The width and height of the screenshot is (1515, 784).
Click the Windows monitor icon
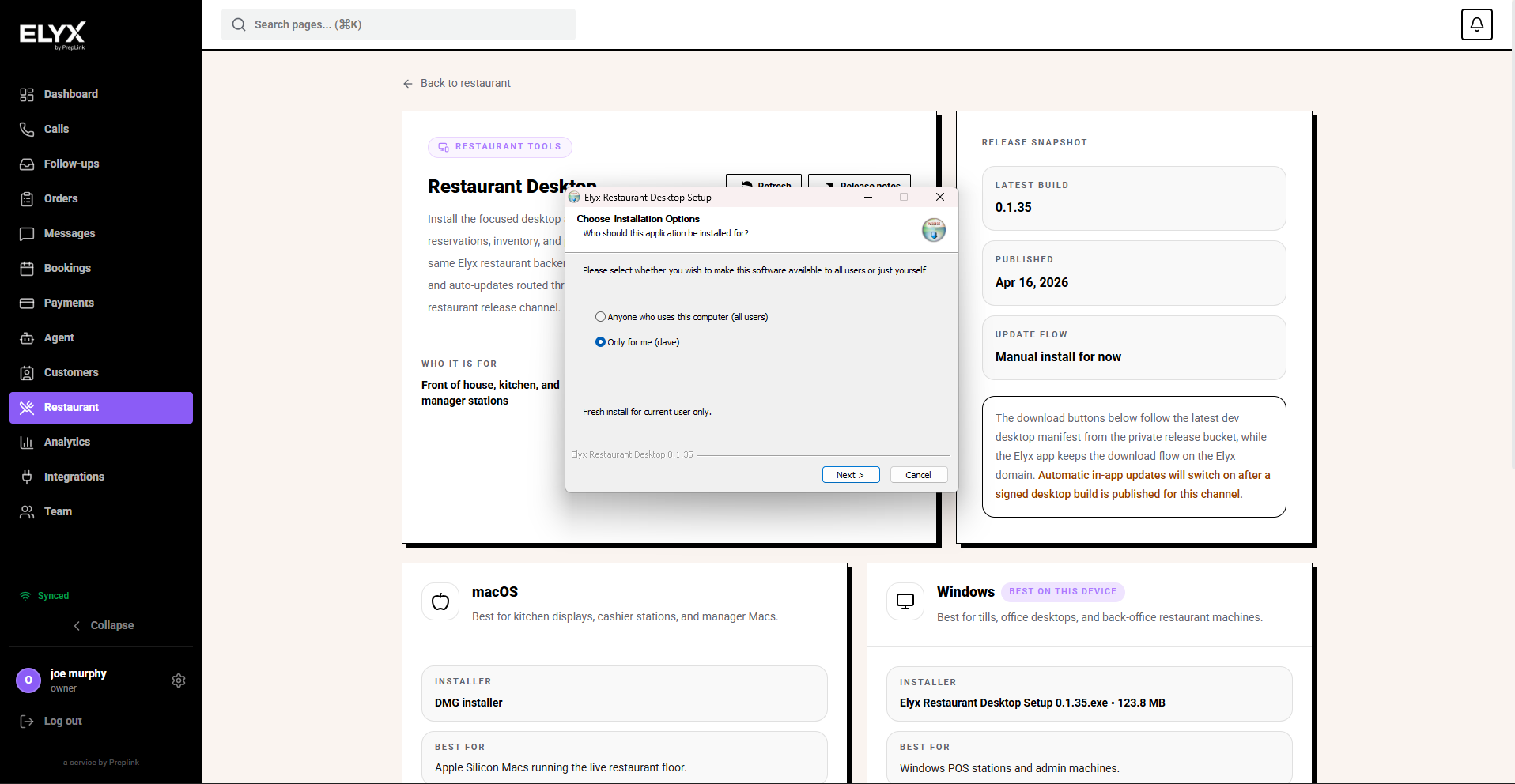[x=905, y=602]
